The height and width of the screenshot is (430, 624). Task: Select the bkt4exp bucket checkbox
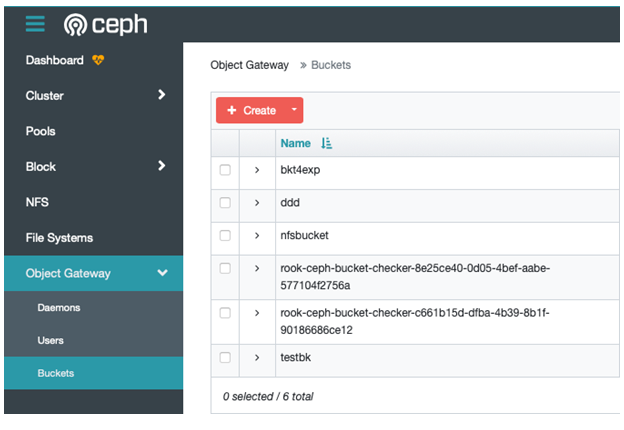point(225,170)
